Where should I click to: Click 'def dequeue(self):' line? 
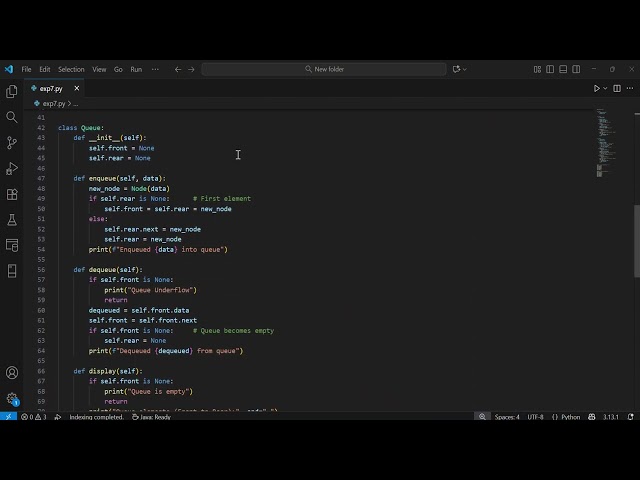pyautogui.click(x=108, y=270)
